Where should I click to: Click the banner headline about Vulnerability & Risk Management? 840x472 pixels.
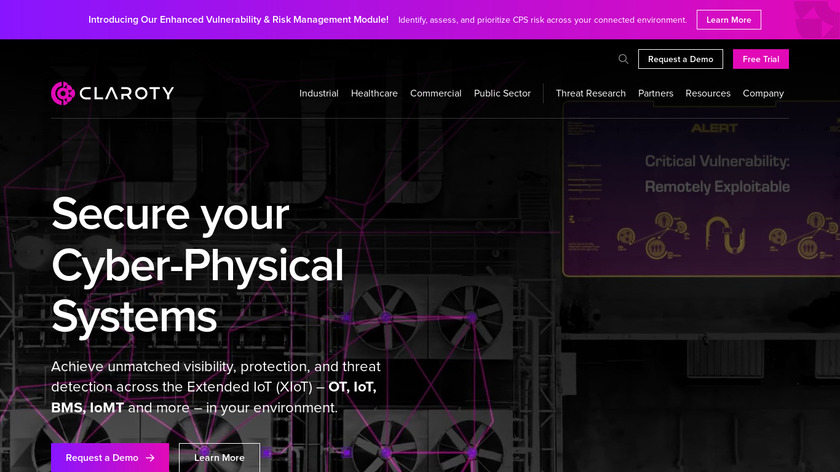(x=238, y=20)
